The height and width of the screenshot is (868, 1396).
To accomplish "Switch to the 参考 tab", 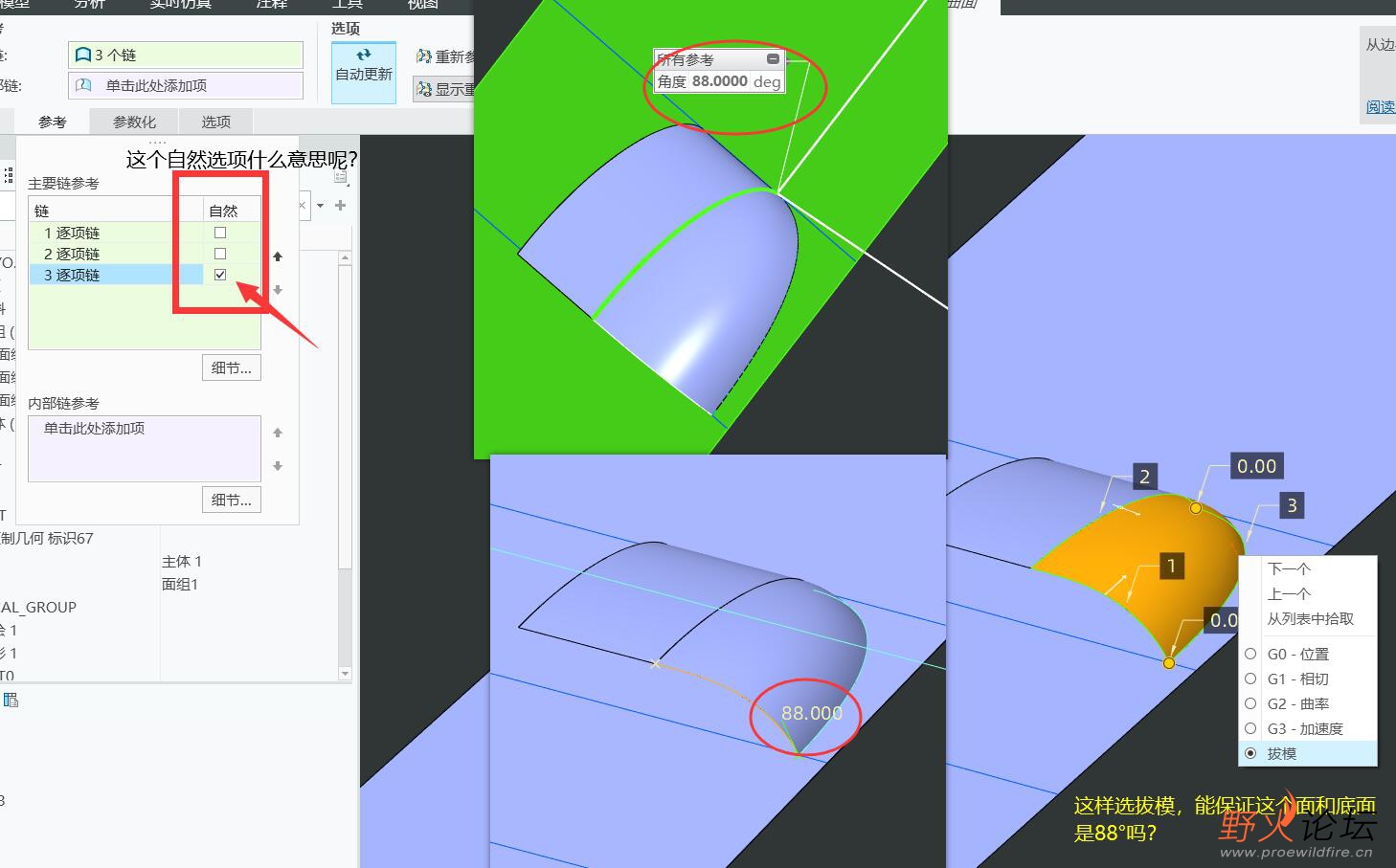I will pyautogui.click(x=53, y=122).
